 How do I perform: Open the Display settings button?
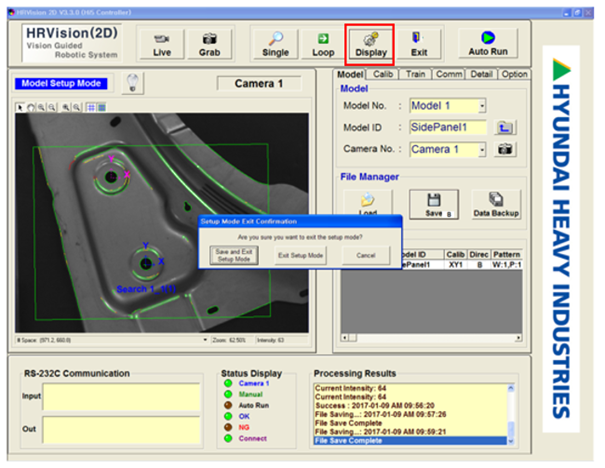(370, 45)
